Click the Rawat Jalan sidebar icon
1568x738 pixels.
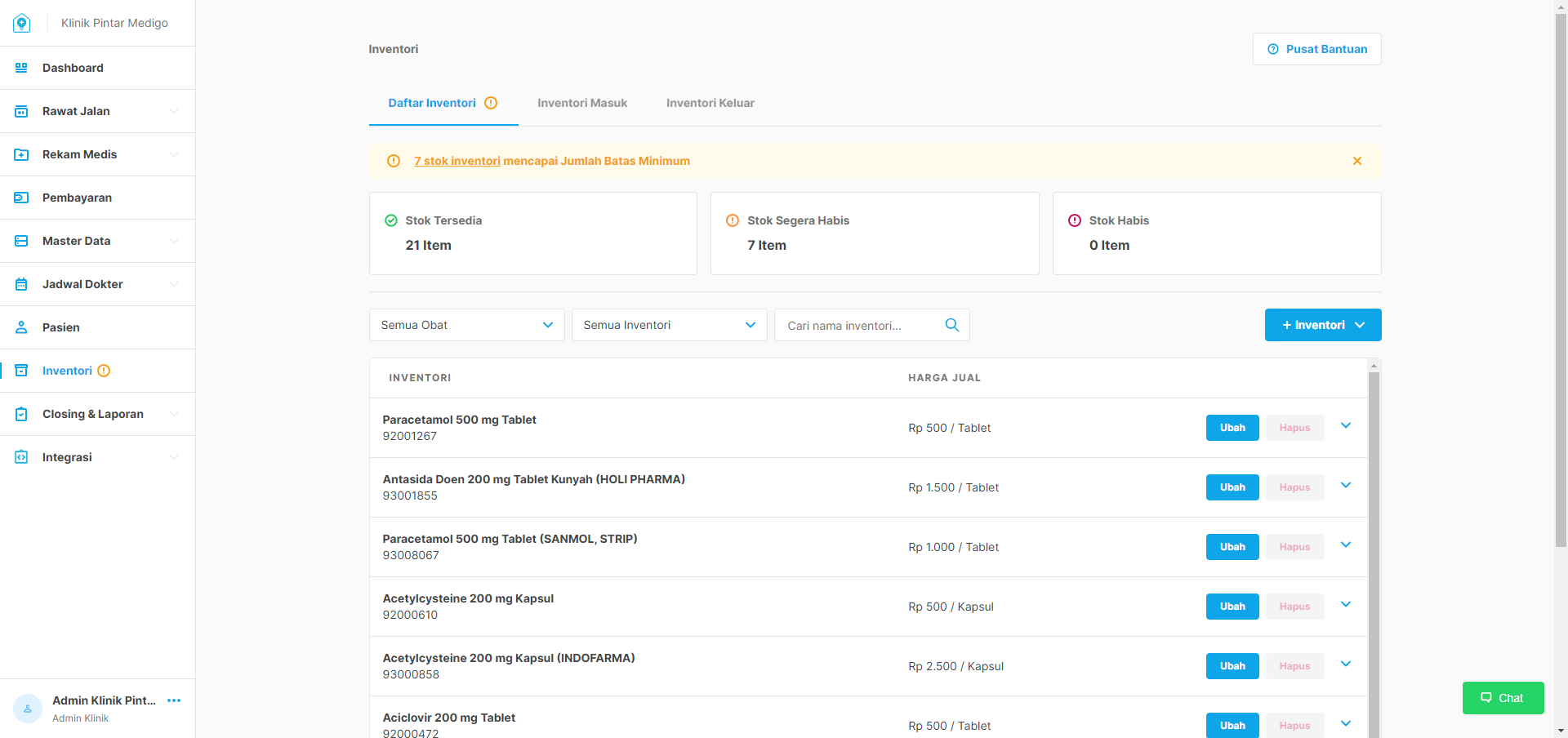[x=21, y=111]
